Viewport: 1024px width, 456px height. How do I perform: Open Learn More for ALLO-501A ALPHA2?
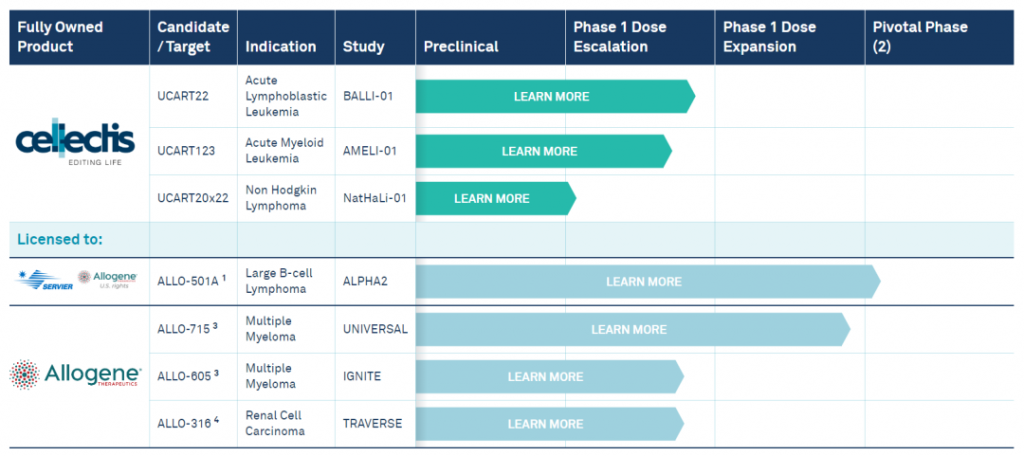644,282
